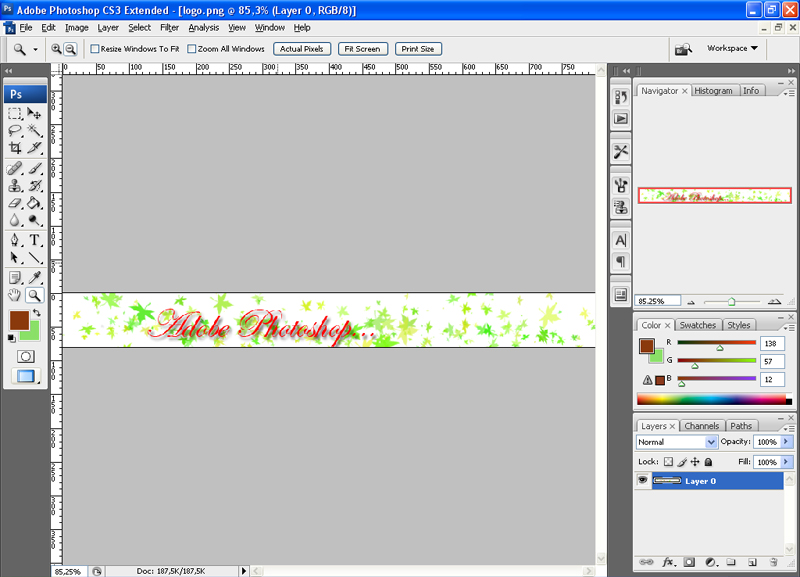The height and width of the screenshot is (577, 800).
Task: Select the Notes tool
Action: tap(15, 278)
